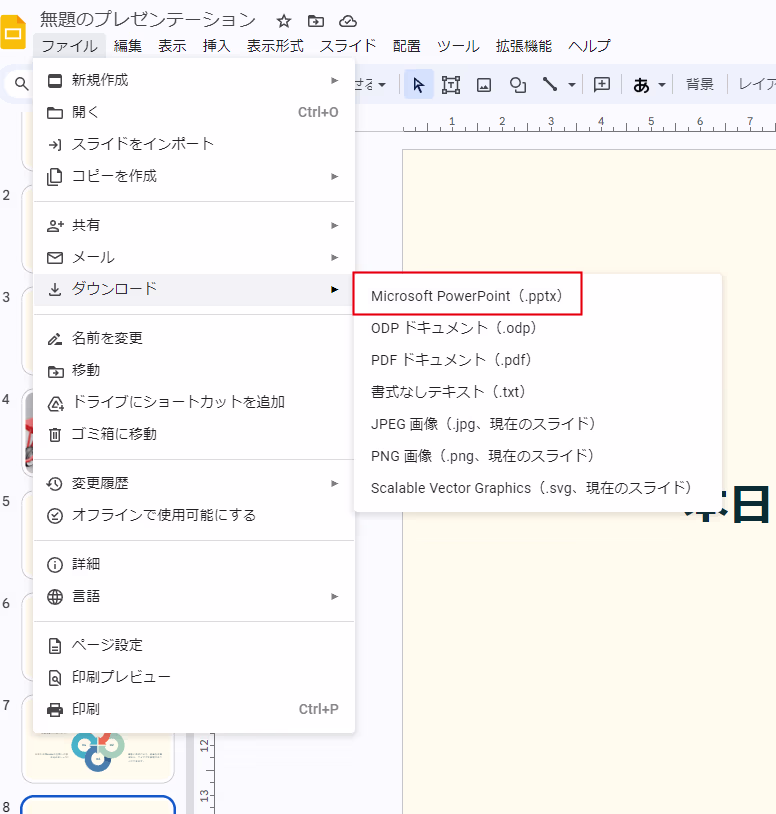The height and width of the screenshot is (814, 776).
Task: Choose 名前を変更
Action: point(194,338)
